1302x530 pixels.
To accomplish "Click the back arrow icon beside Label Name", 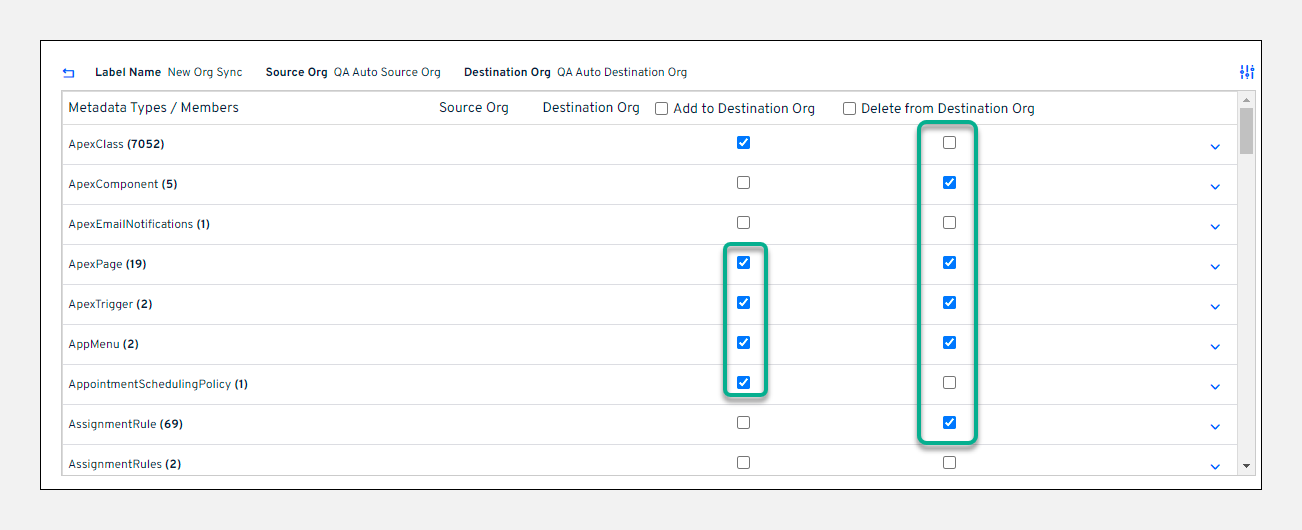I will point(68,73).
